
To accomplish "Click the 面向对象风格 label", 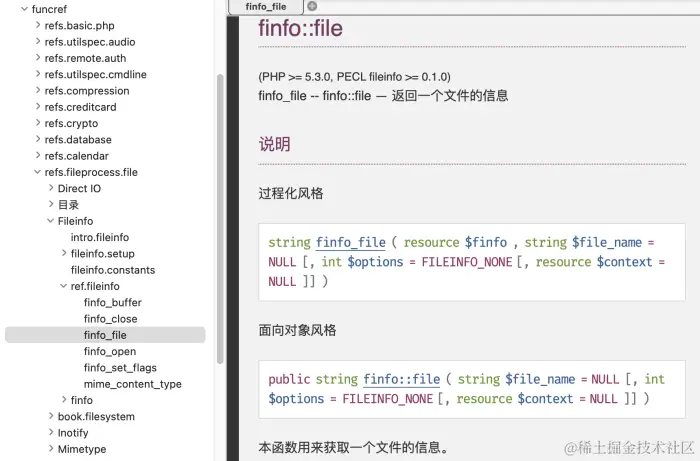I will click(x=297, y=330).
